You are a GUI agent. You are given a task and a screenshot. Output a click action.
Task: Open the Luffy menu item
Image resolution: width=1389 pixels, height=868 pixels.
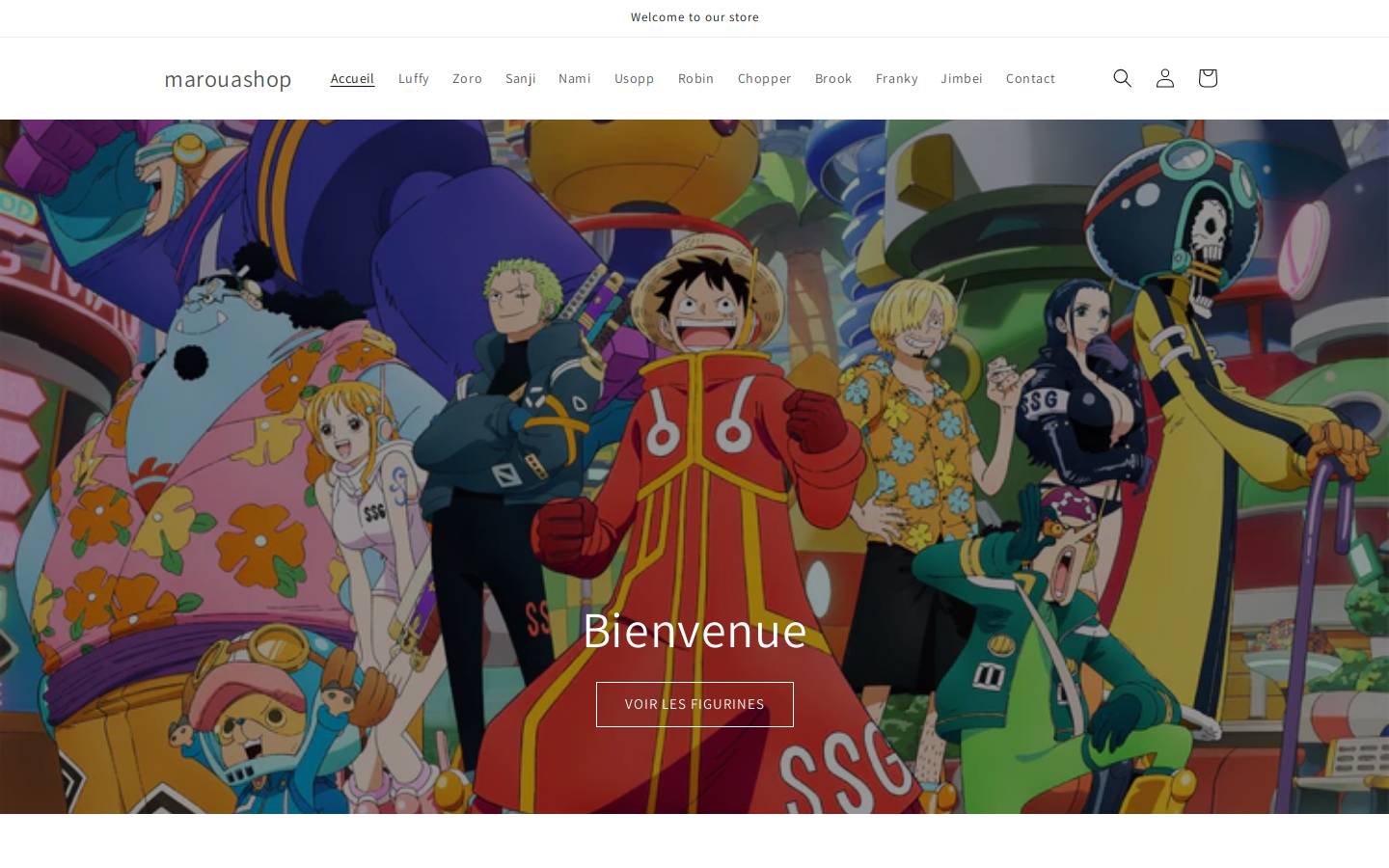414,78
